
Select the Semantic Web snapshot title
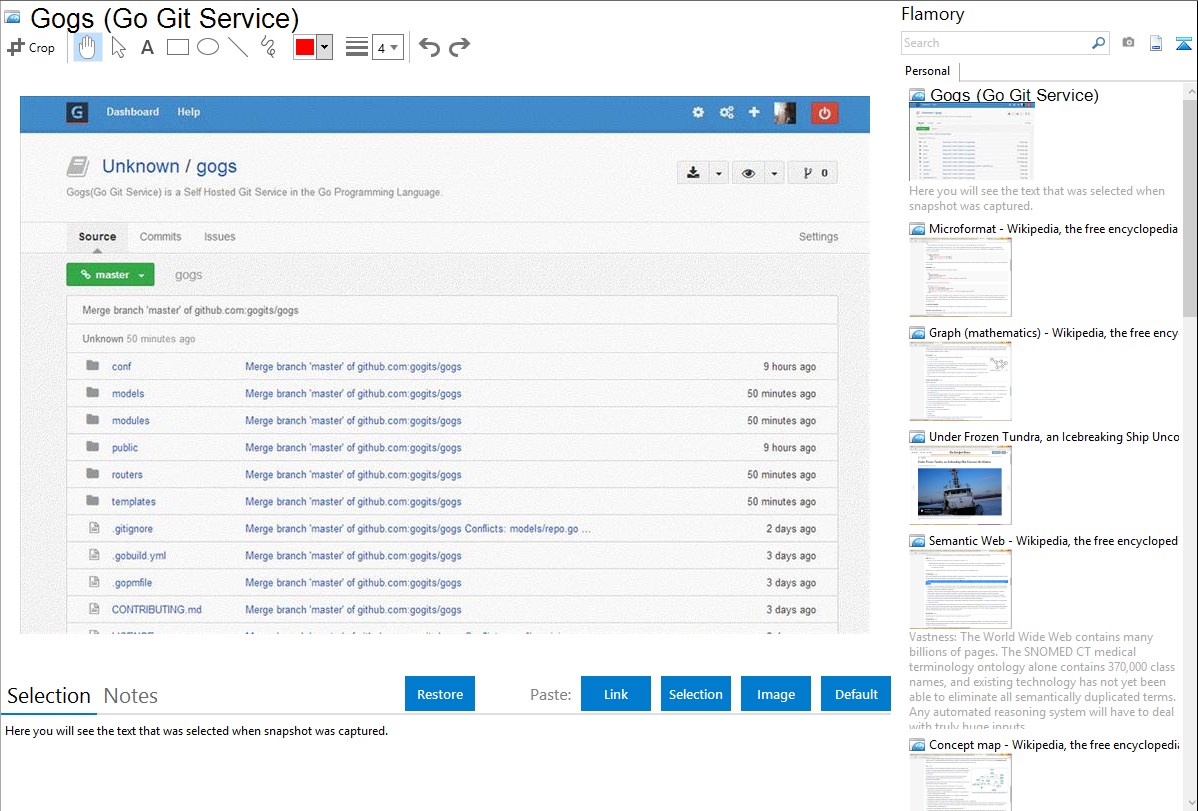click(1053, 541)
